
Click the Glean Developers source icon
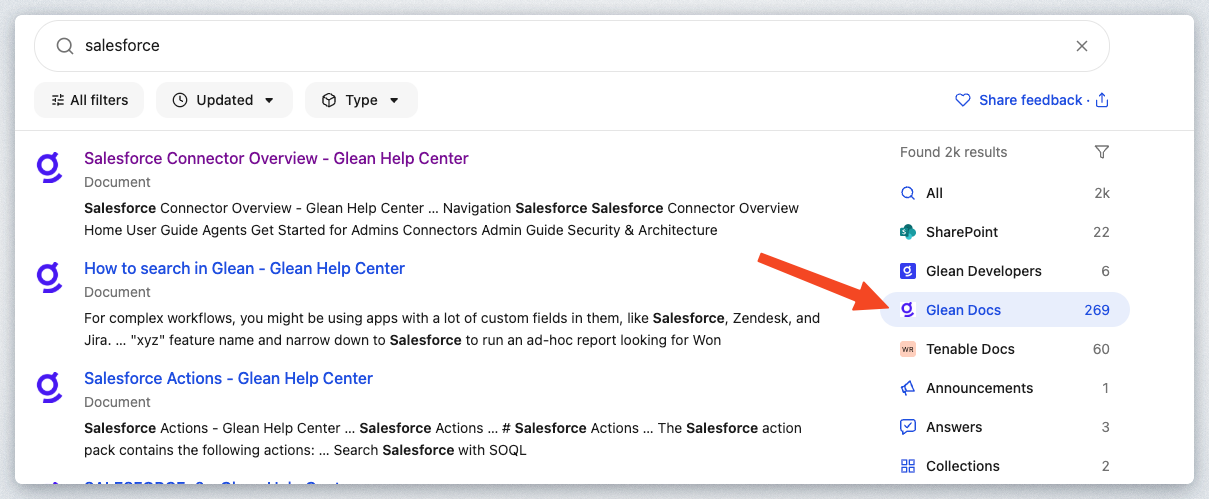point(908,271)
